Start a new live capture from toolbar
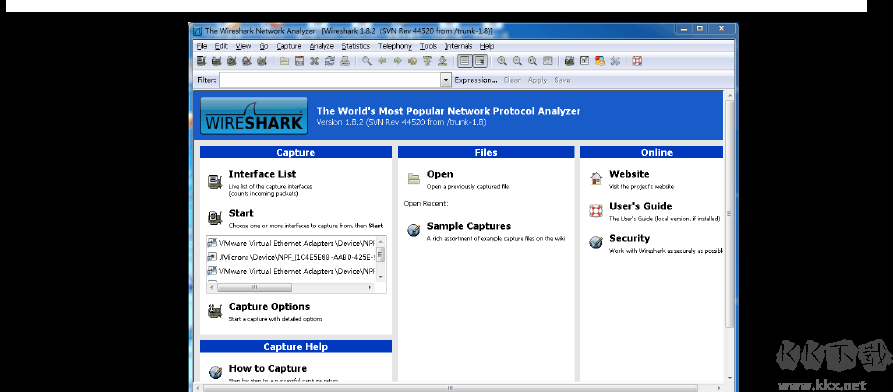Viewport: 893px width, 392px height. (x=232, y=61)
